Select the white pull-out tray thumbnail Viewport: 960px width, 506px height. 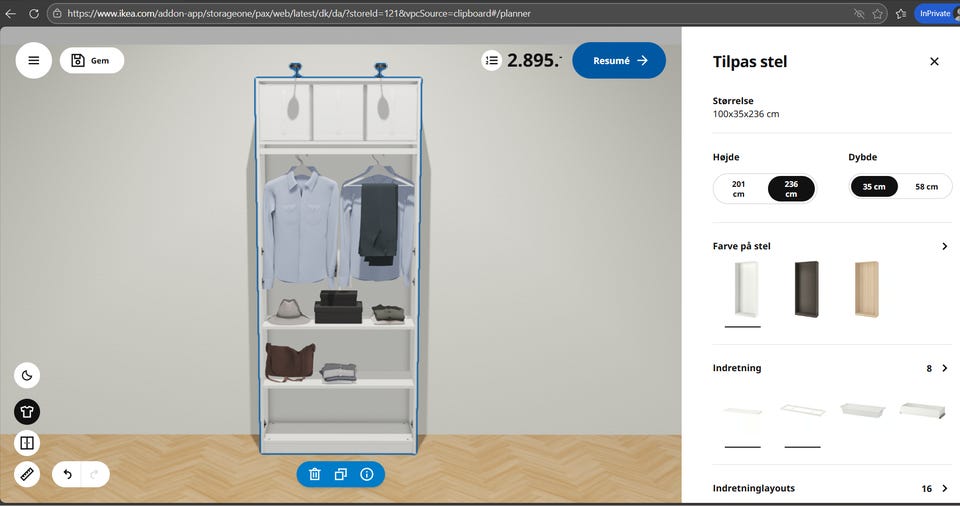click(x=863, y=410)
